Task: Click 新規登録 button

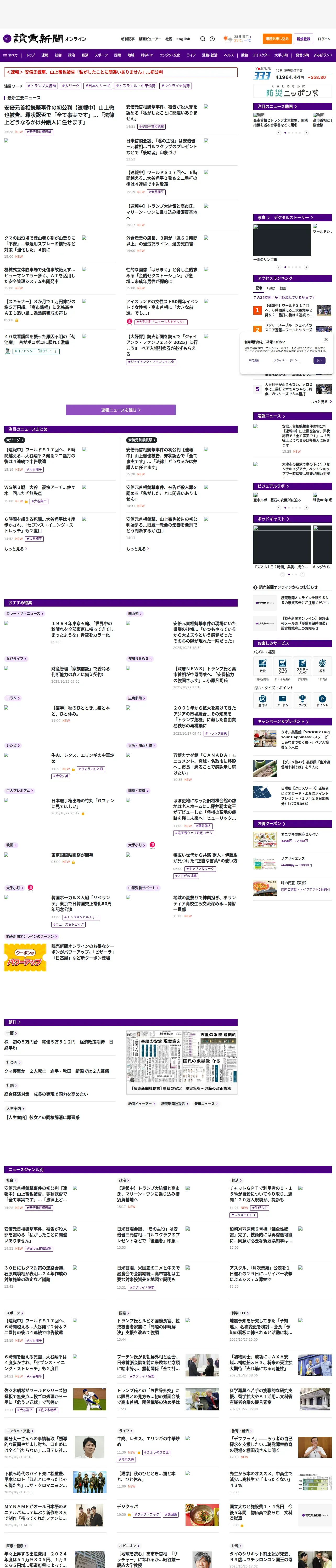Action: tap(303, 38)
